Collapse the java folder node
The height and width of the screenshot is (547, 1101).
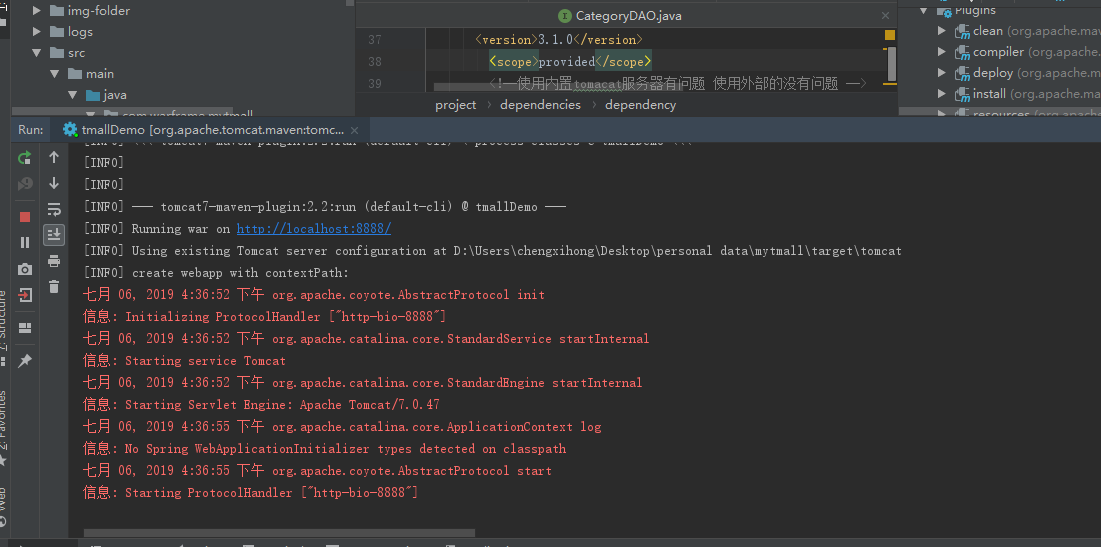pos(72,95)
